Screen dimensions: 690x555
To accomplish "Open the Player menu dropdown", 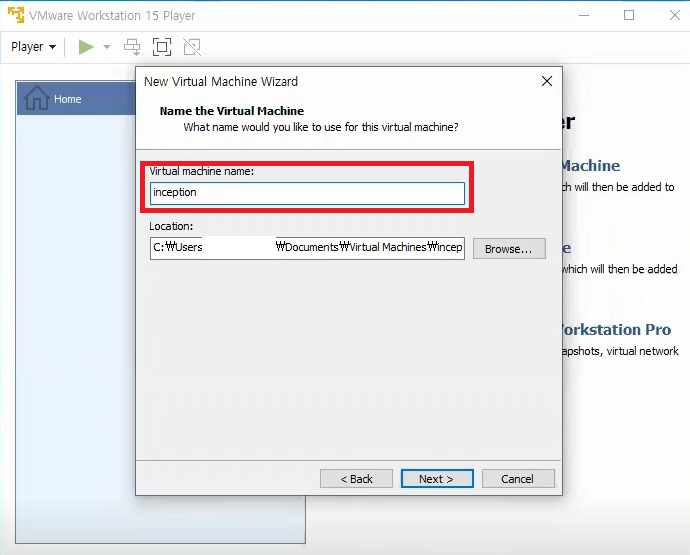I will [x=33, y=47].
